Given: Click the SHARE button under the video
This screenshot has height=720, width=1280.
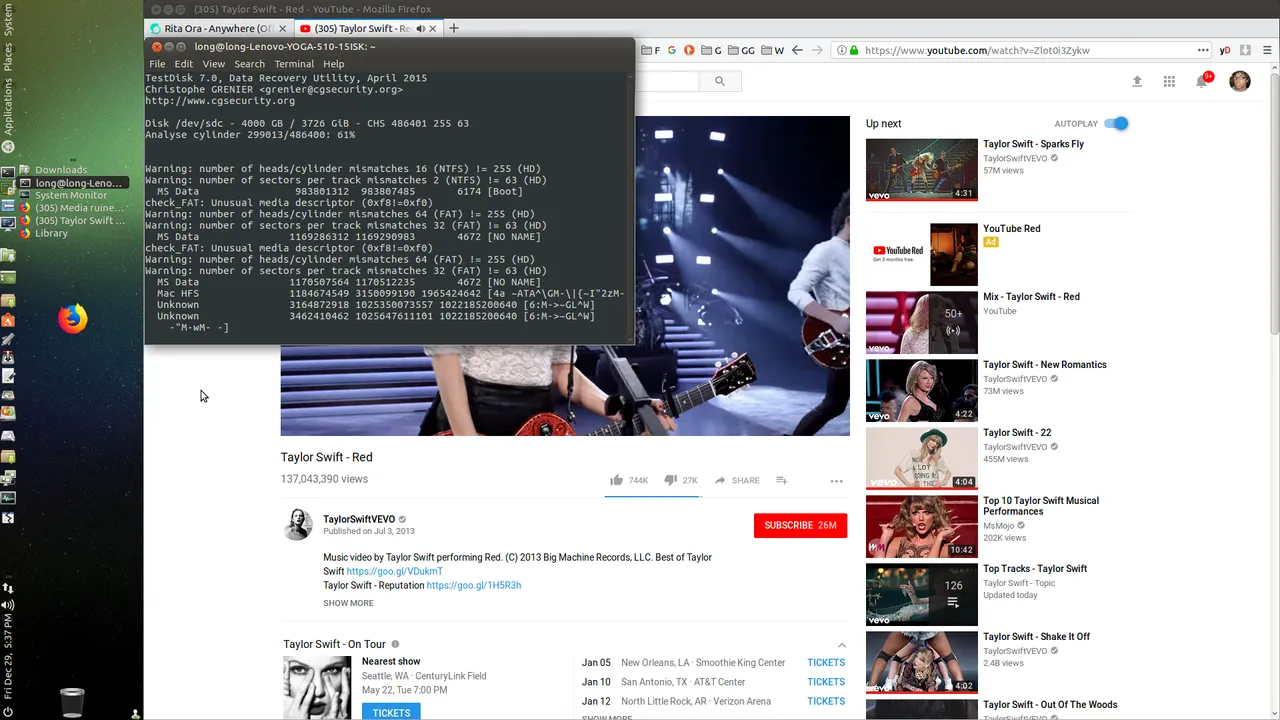Looking at the screenshot, I should (x=737, y=480).
